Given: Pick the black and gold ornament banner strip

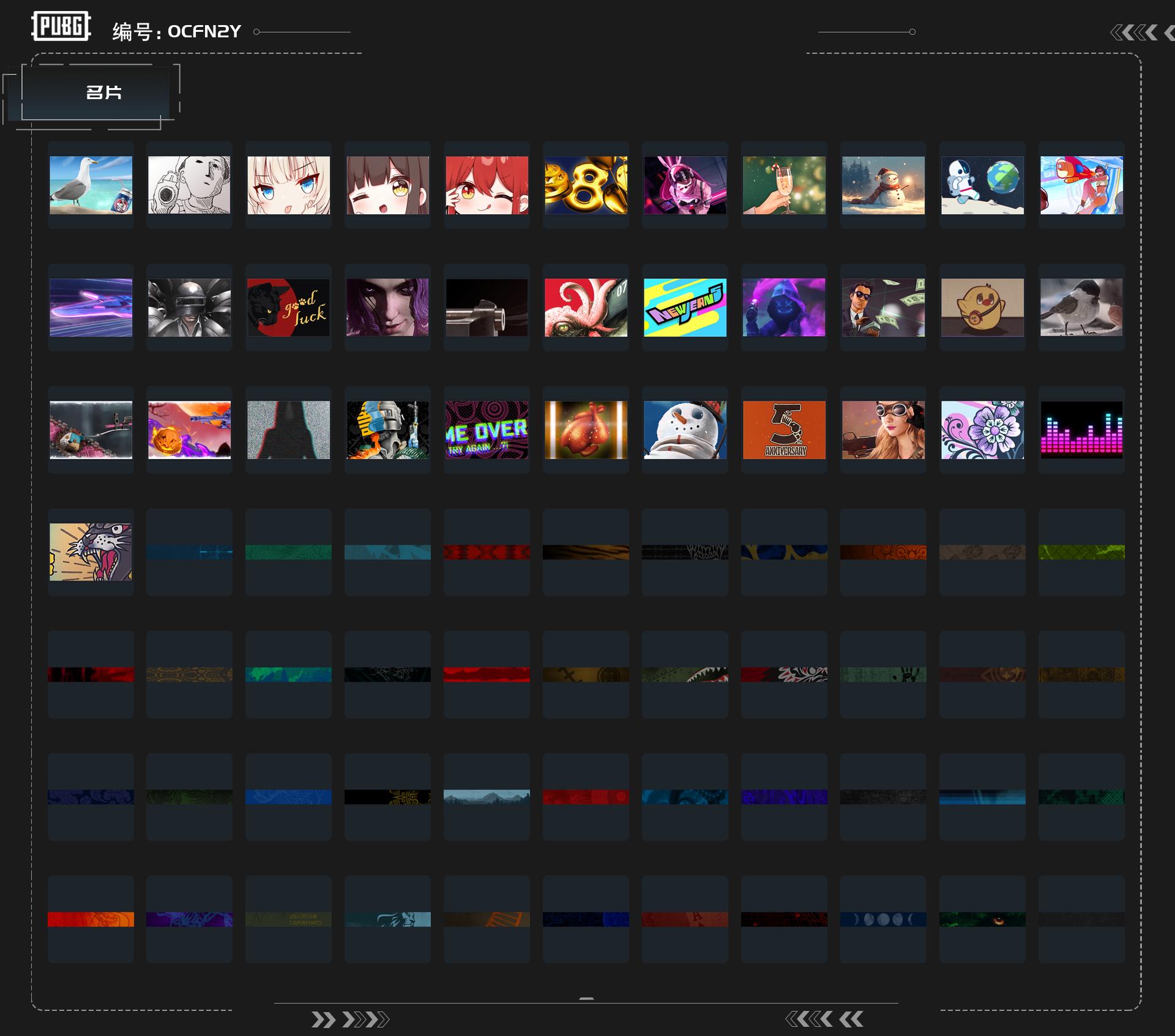Looking at the screenshot, I should (388, 797).
